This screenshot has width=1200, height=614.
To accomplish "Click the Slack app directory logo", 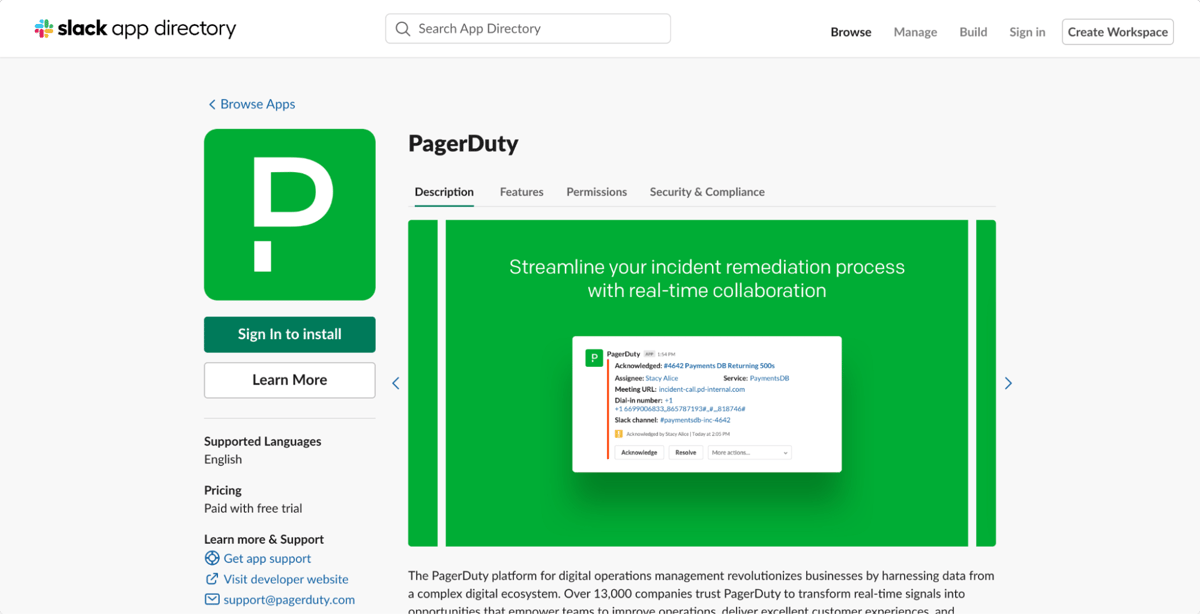I will click(135, 29).
